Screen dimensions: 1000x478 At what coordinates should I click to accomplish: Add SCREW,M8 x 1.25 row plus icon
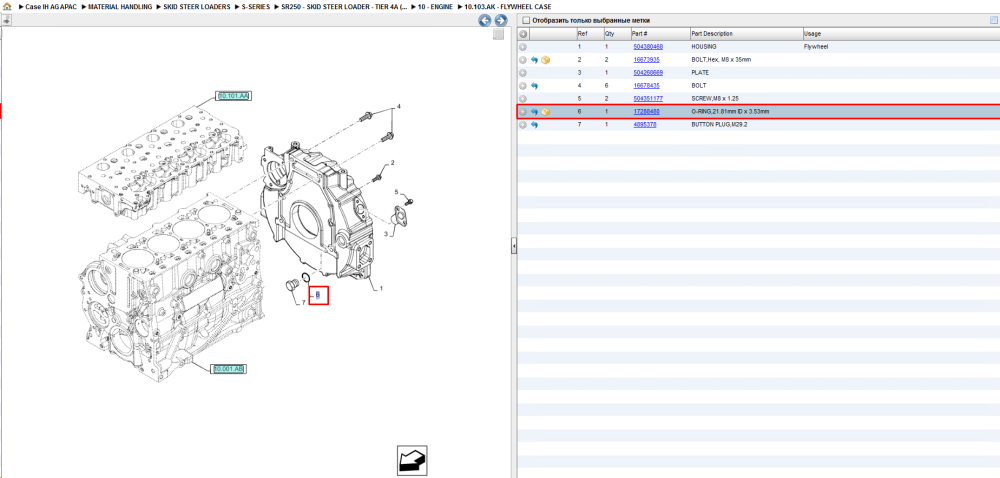523,99
